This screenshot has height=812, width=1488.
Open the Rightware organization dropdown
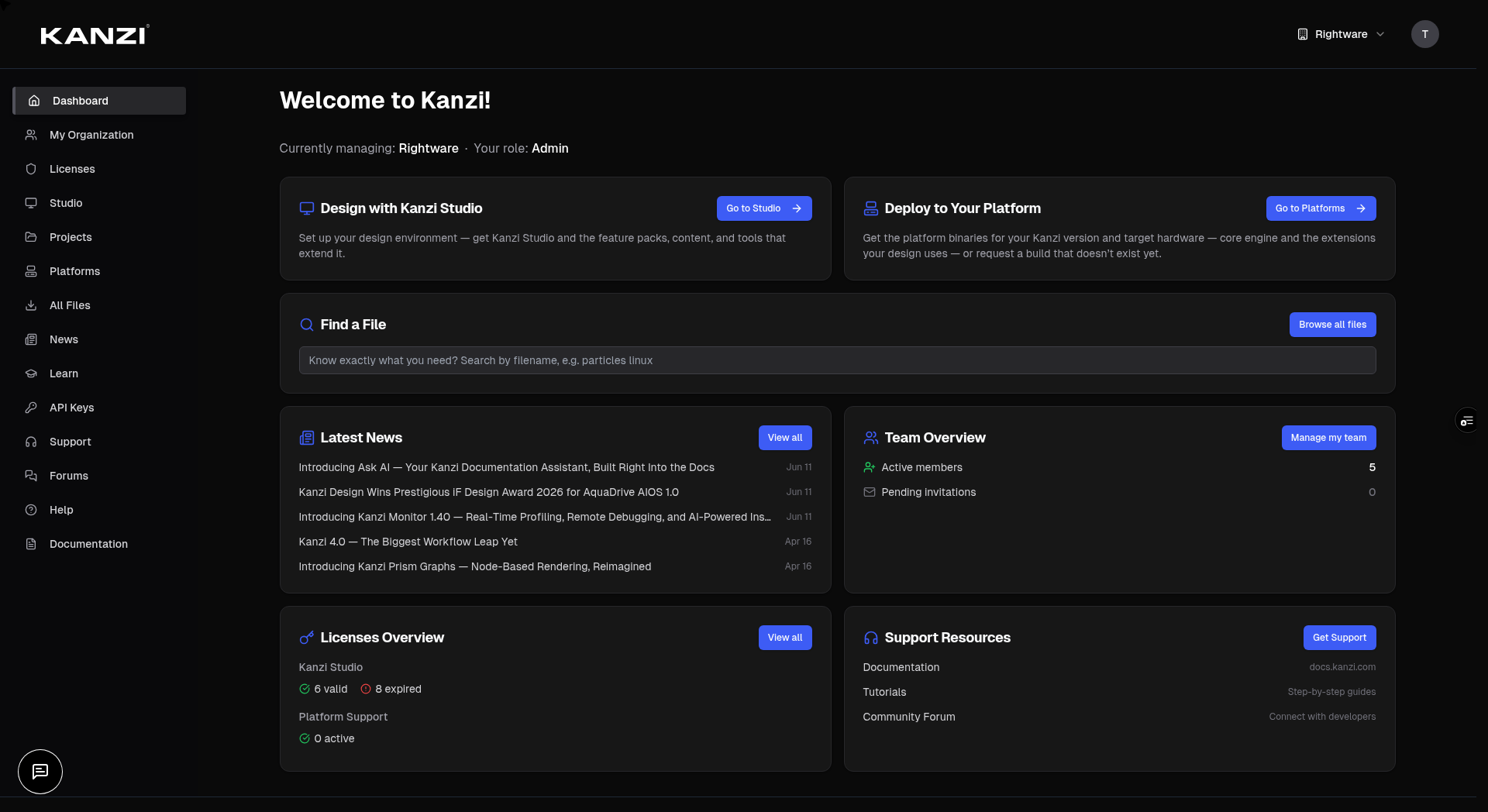click(x=1341, y=34)
